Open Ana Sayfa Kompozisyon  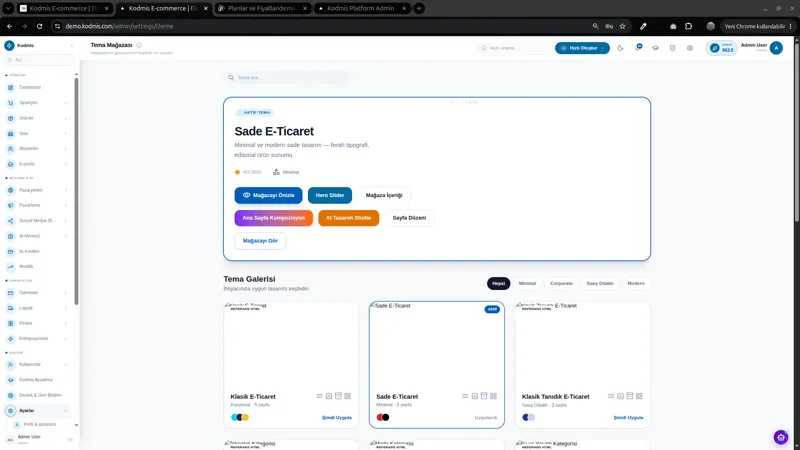click(x=273, y=218)
